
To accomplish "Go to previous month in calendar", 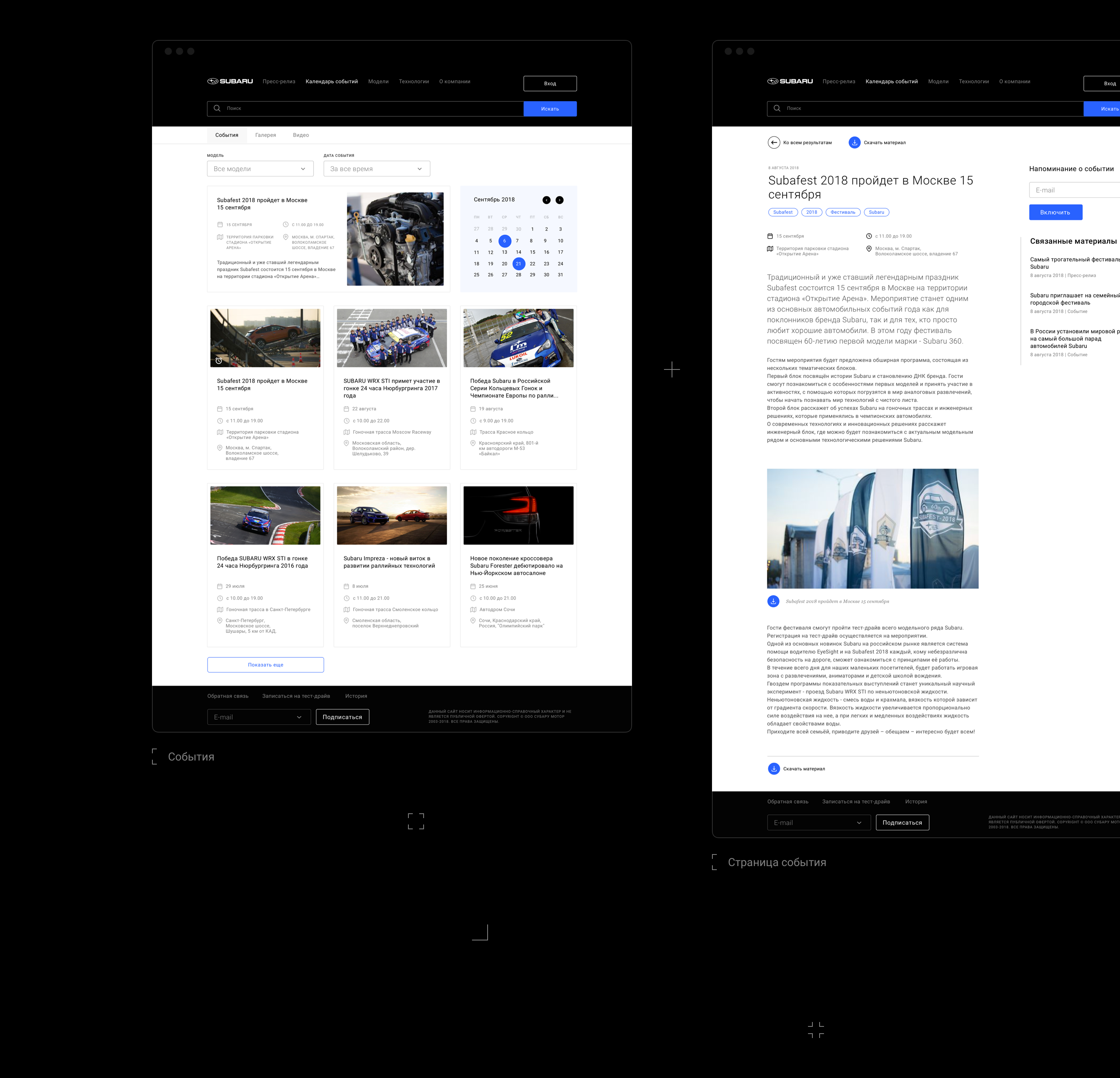I will click(546, 200).
